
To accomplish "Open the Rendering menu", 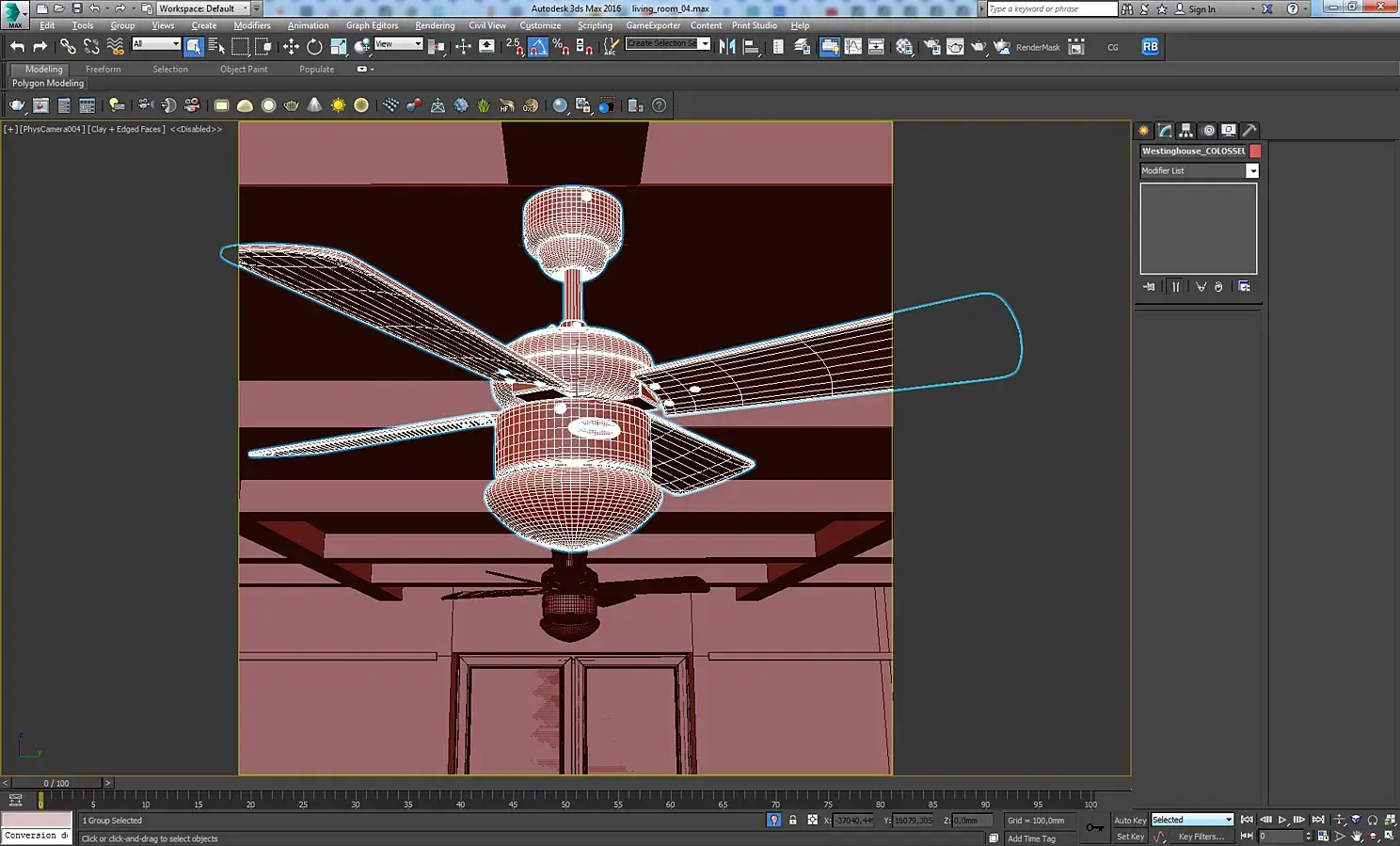I will 435,25.
